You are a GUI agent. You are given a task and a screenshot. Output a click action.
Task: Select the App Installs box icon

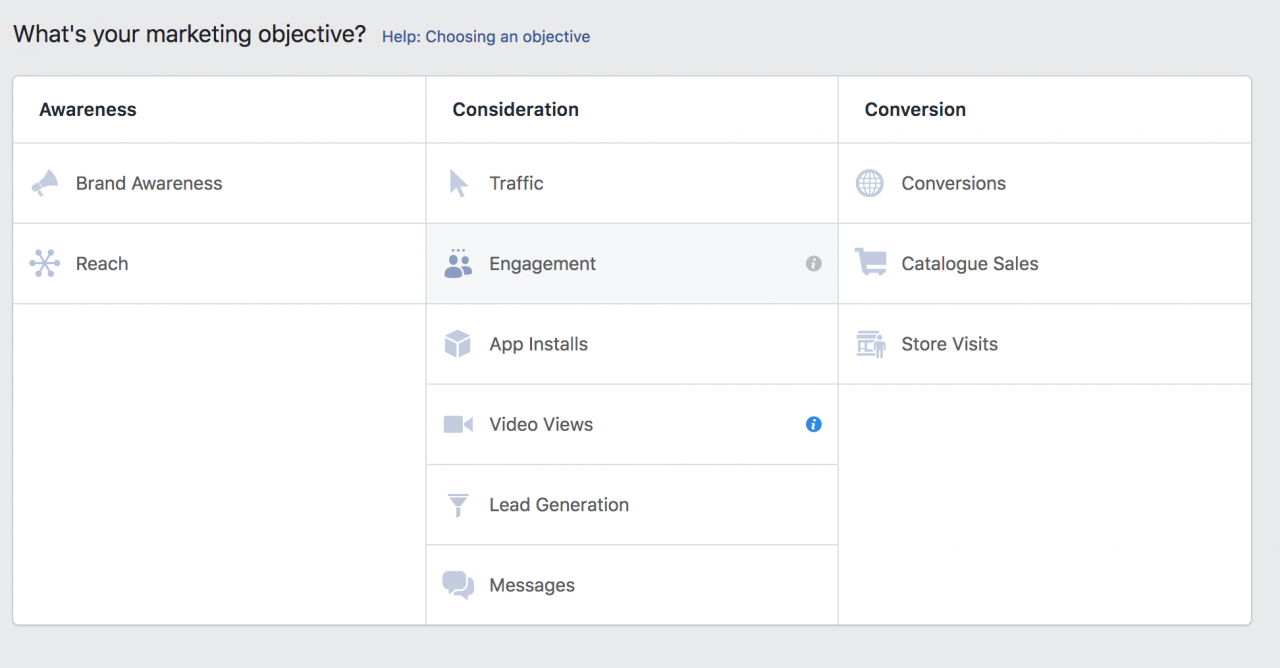coord(457,343)
